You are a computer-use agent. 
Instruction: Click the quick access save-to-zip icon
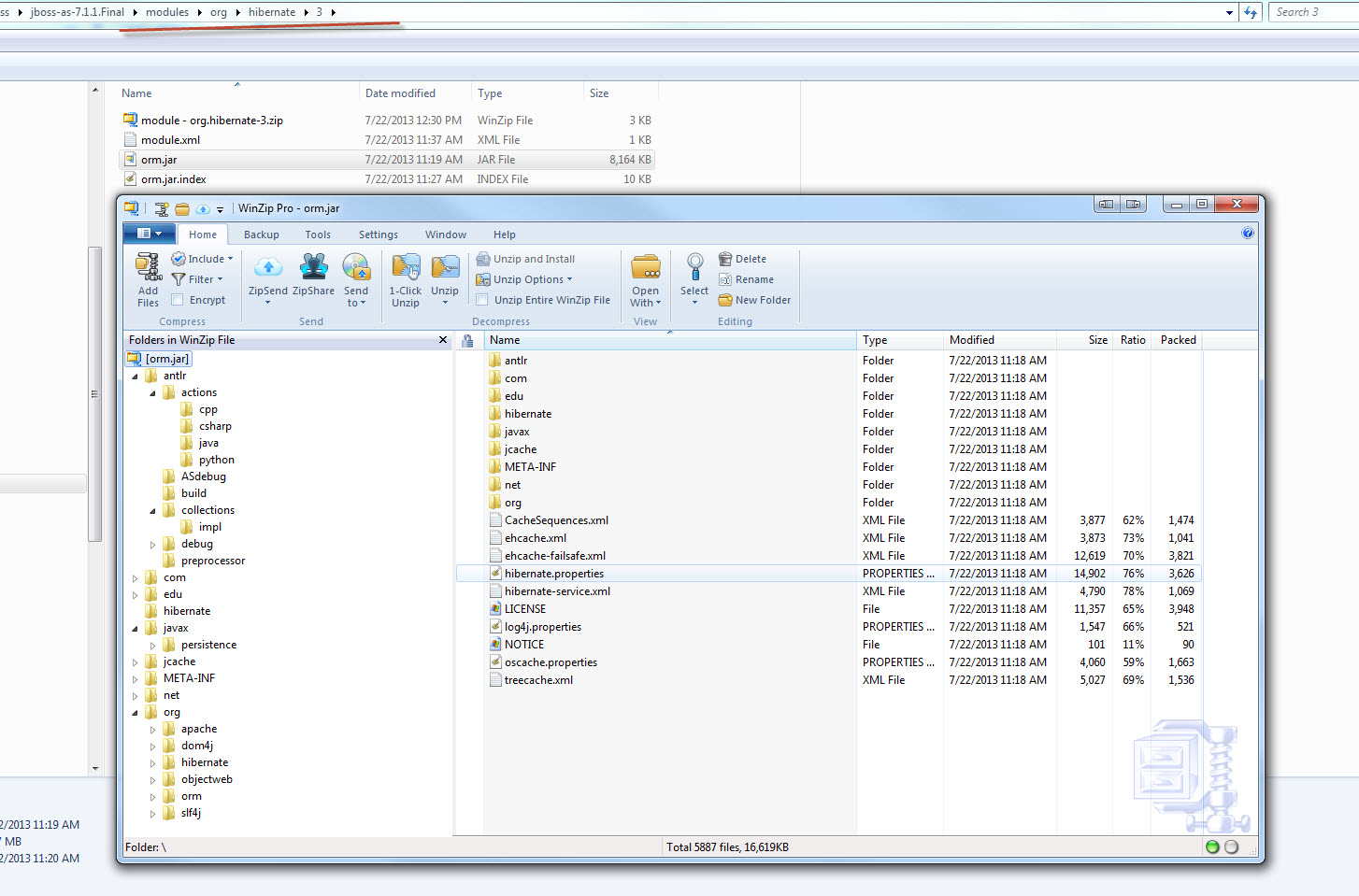(x=162, y=208)
